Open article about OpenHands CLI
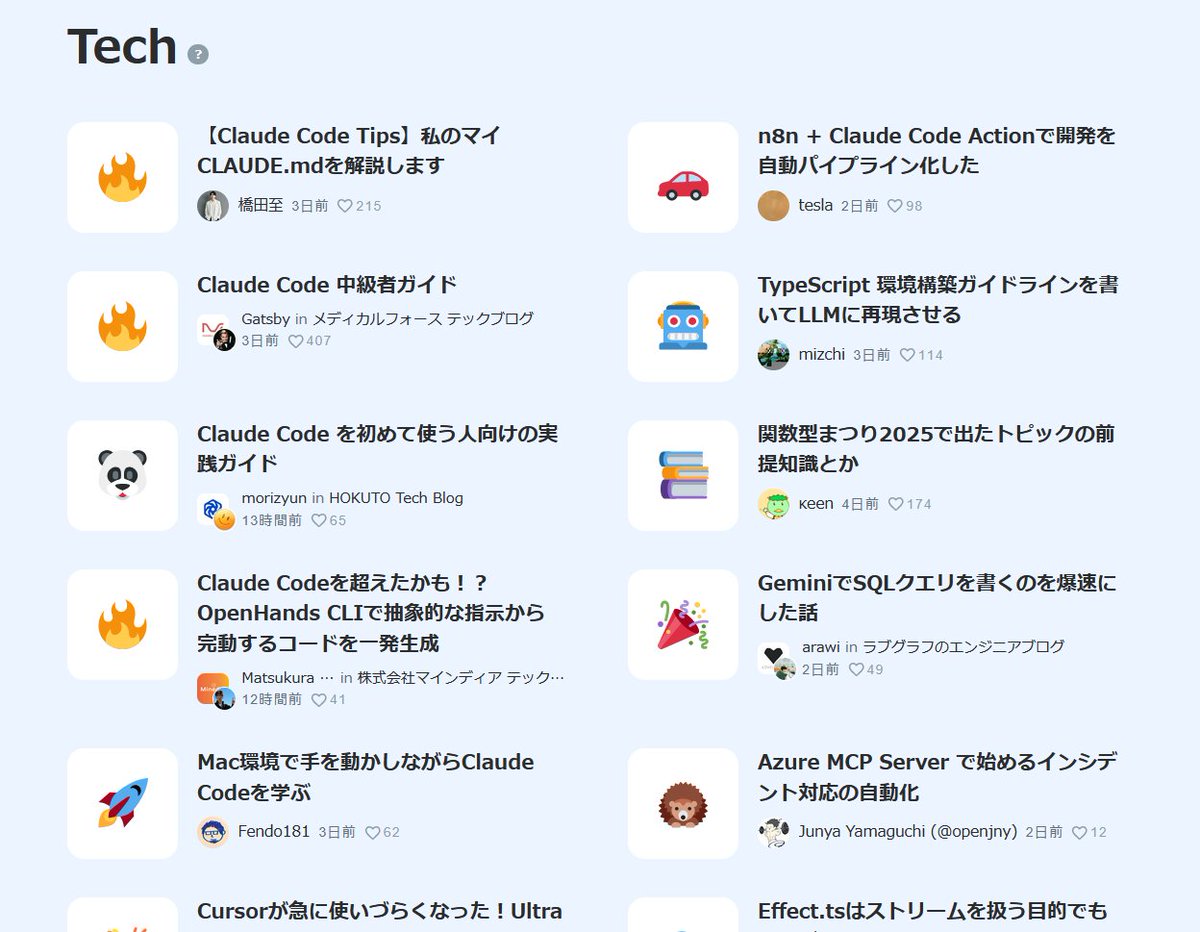 click(x=371, y=612)
